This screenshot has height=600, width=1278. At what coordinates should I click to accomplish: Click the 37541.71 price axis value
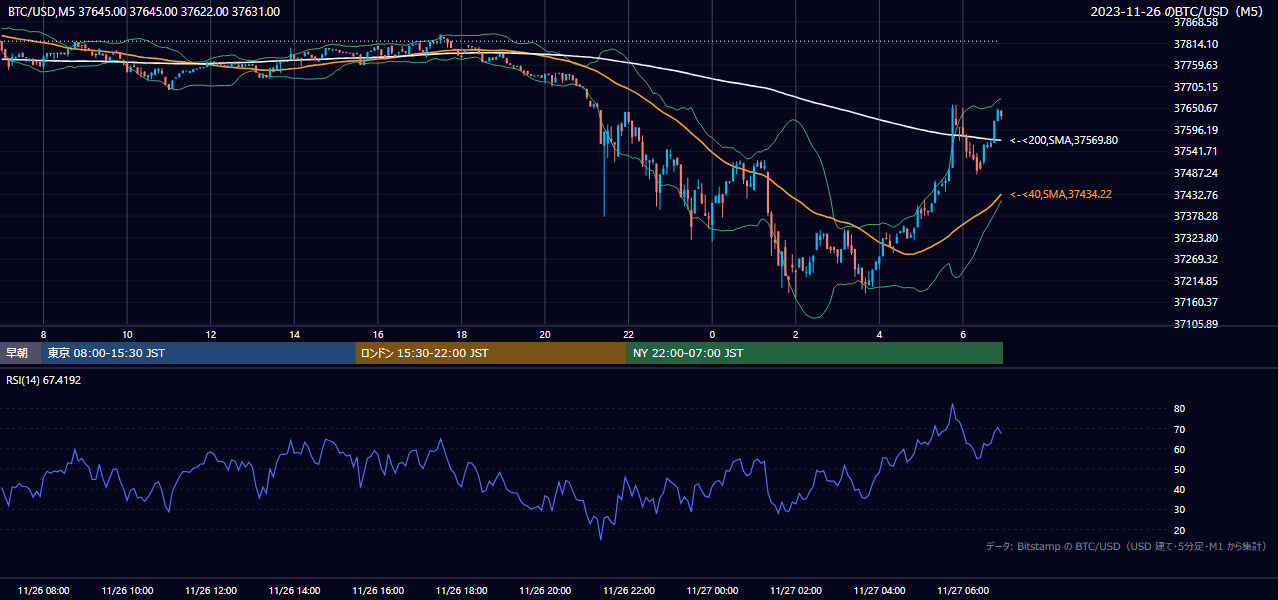[x=1196, y=151]
